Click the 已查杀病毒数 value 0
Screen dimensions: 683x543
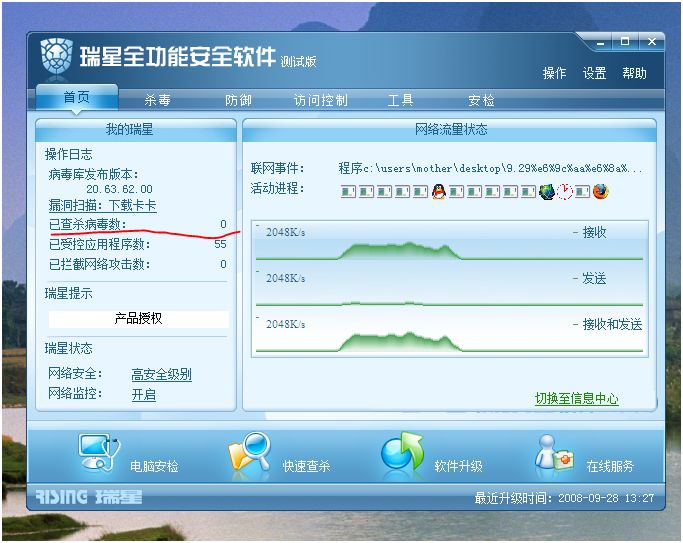coord(223,224)
